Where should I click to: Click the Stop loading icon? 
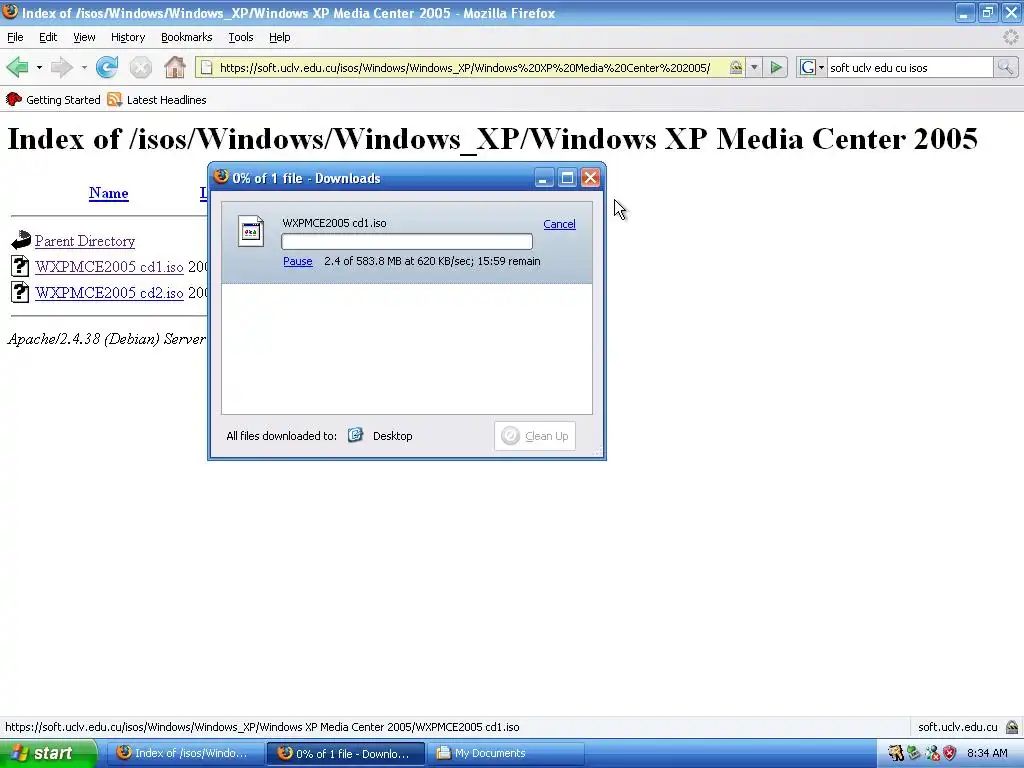pos(140,67)
